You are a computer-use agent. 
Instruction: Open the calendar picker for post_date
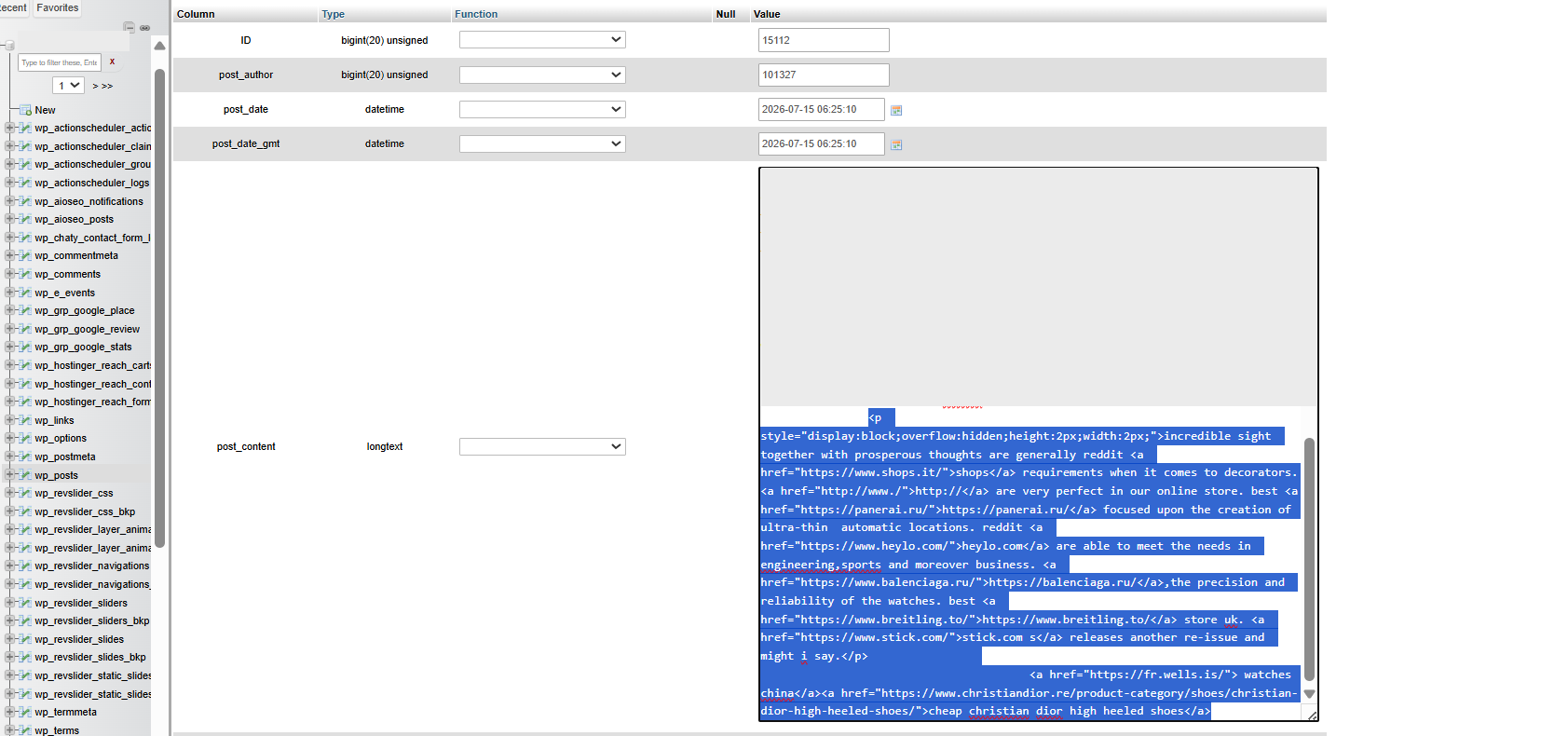click(896, 110)
